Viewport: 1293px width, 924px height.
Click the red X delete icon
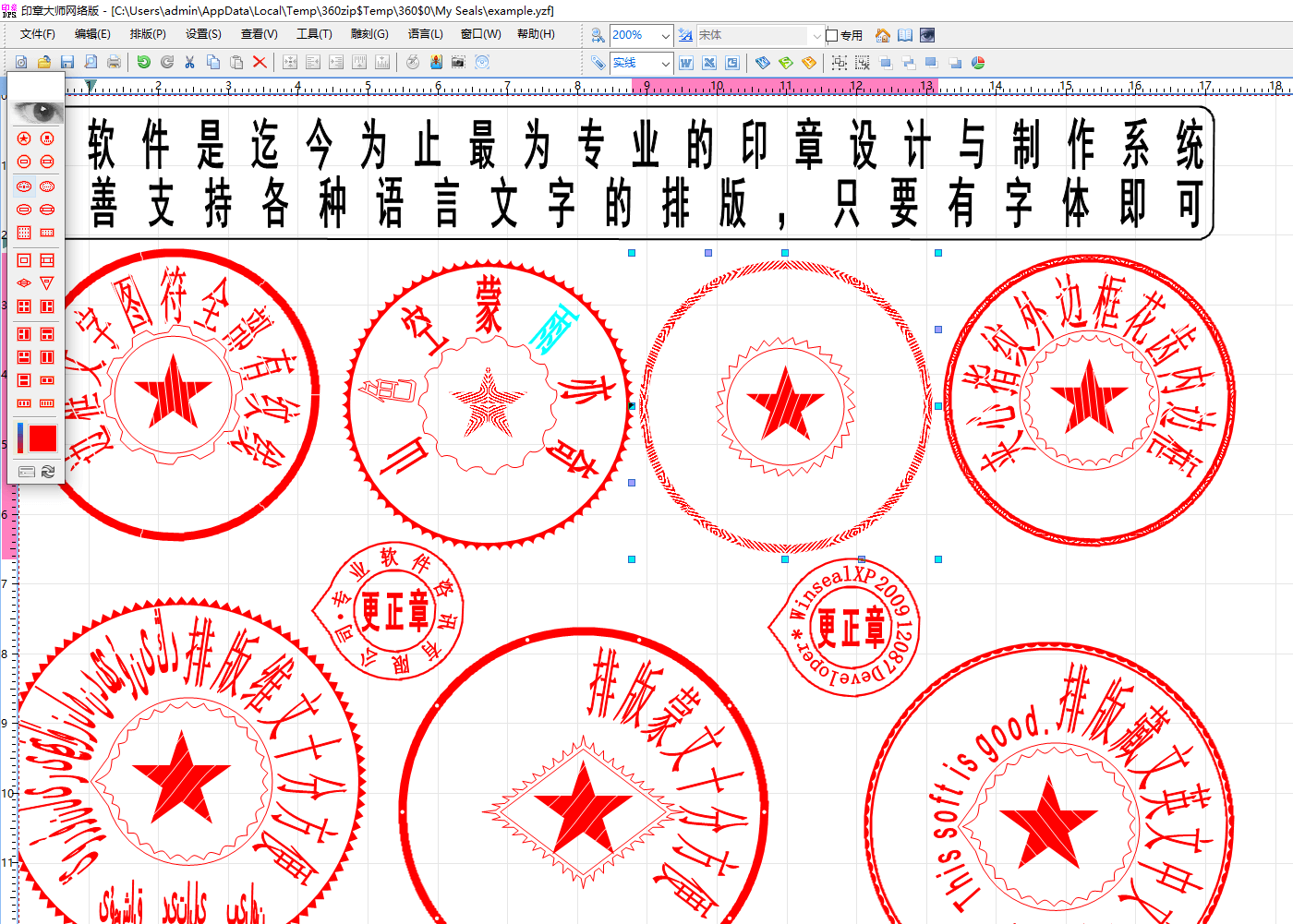pos(260,62)
